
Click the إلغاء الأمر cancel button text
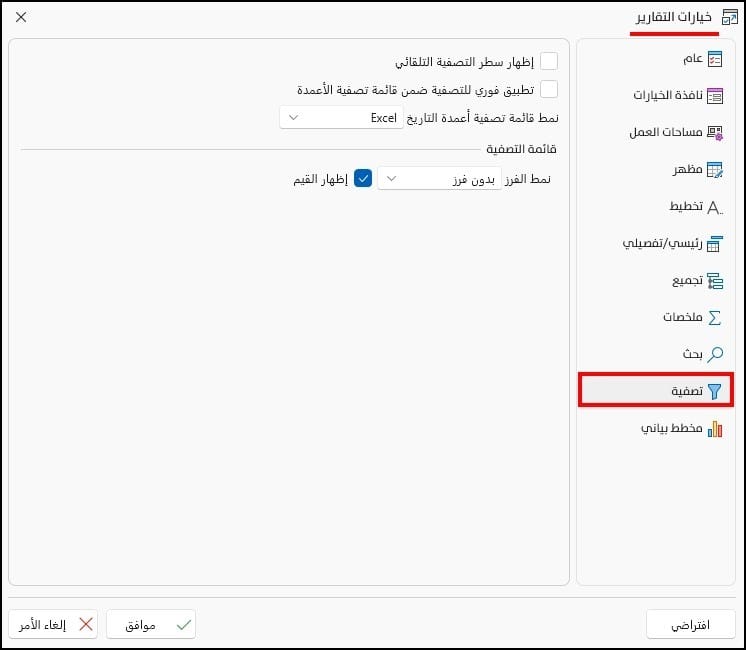pos(42,624)
